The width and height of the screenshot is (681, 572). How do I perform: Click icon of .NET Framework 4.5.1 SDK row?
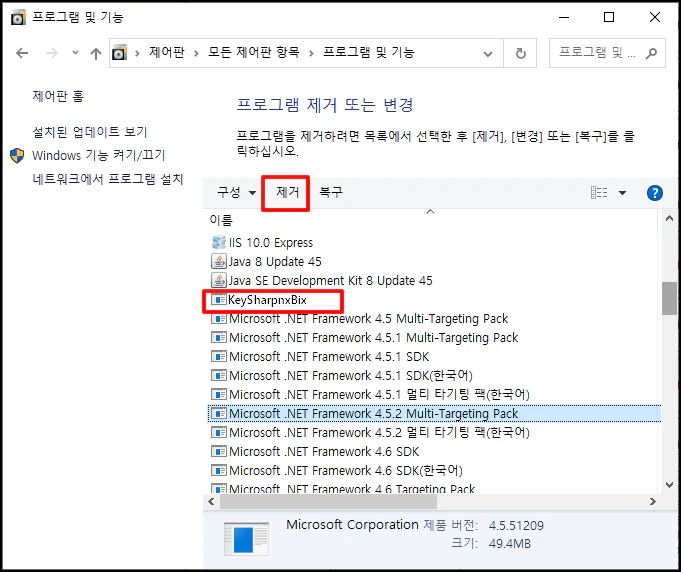tap(218, 357)
